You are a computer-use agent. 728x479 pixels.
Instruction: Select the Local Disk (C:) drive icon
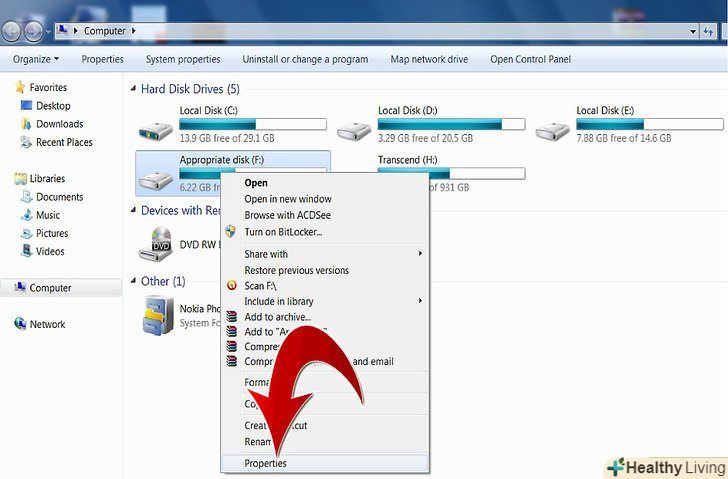tap(156, 130)
